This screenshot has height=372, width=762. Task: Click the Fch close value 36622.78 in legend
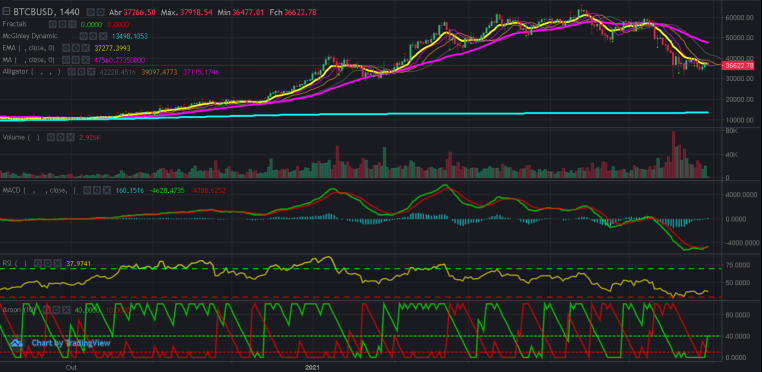coord(300,12)
